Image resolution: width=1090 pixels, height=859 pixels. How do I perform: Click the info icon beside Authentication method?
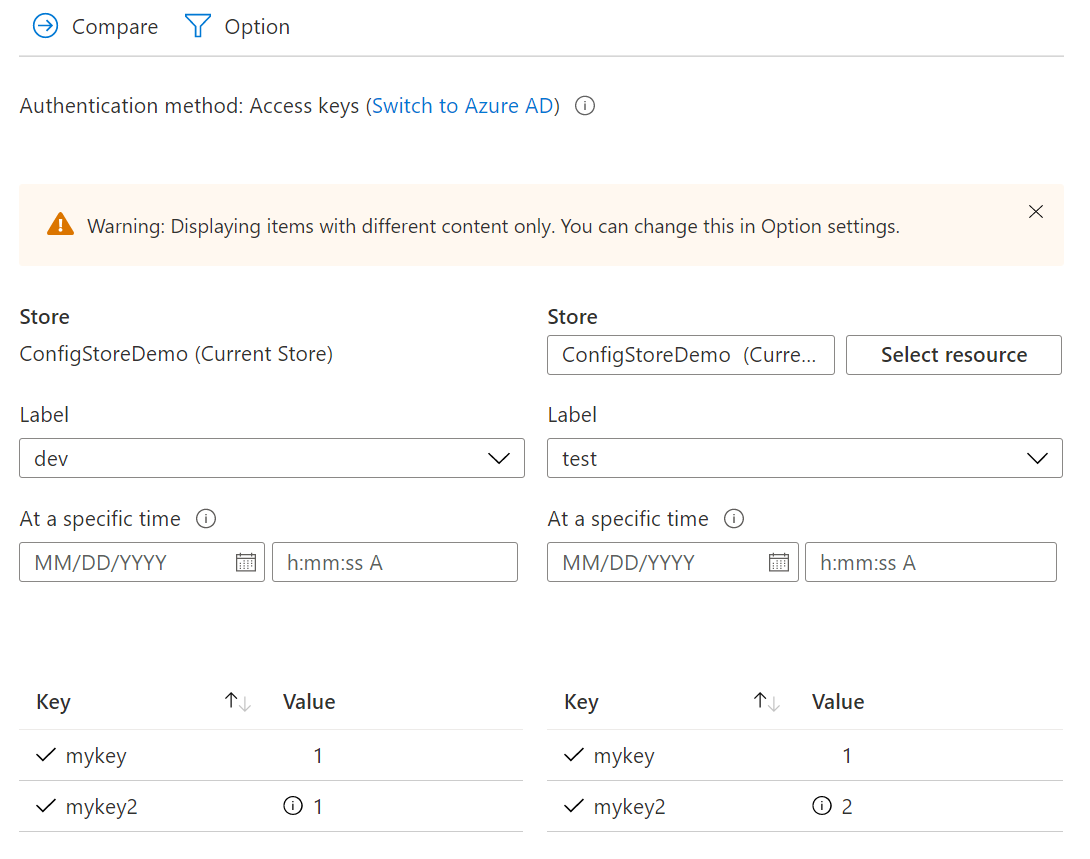pyautogui.click(x=584, y=105)
